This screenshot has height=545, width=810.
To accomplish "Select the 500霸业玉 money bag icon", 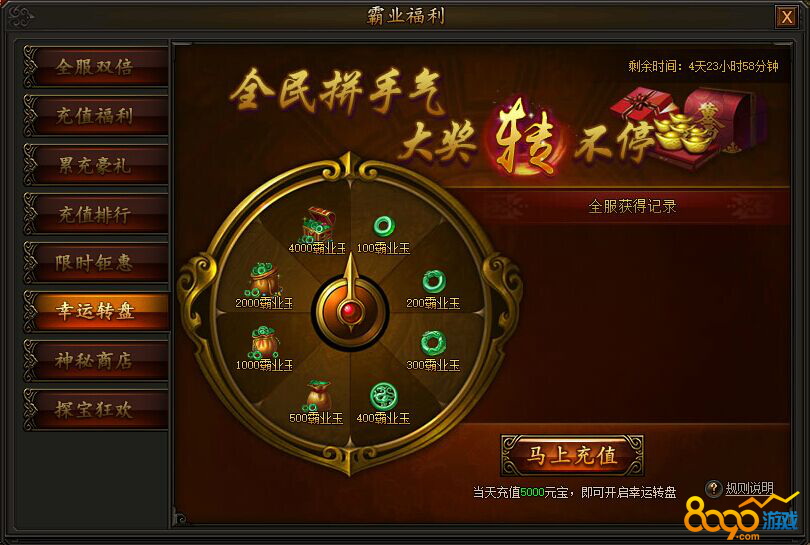I will [318, 395].
